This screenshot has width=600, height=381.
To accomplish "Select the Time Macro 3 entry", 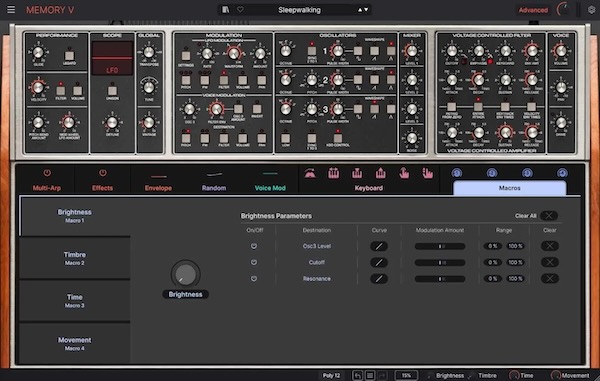I will point(75,301).
